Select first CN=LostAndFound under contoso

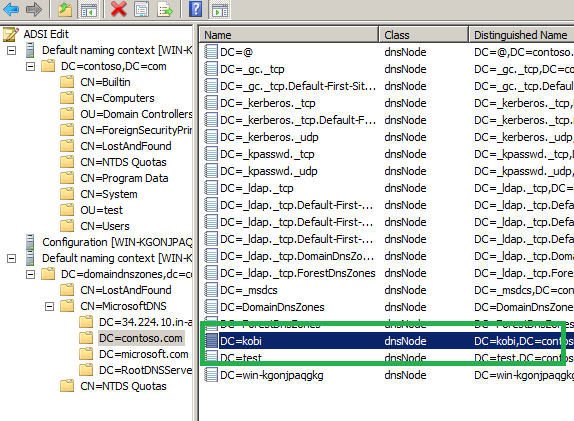126,146
